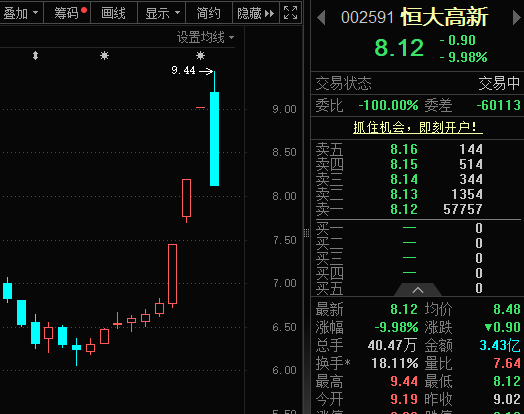Click the fullscreen expand icon

coord(290,13)
